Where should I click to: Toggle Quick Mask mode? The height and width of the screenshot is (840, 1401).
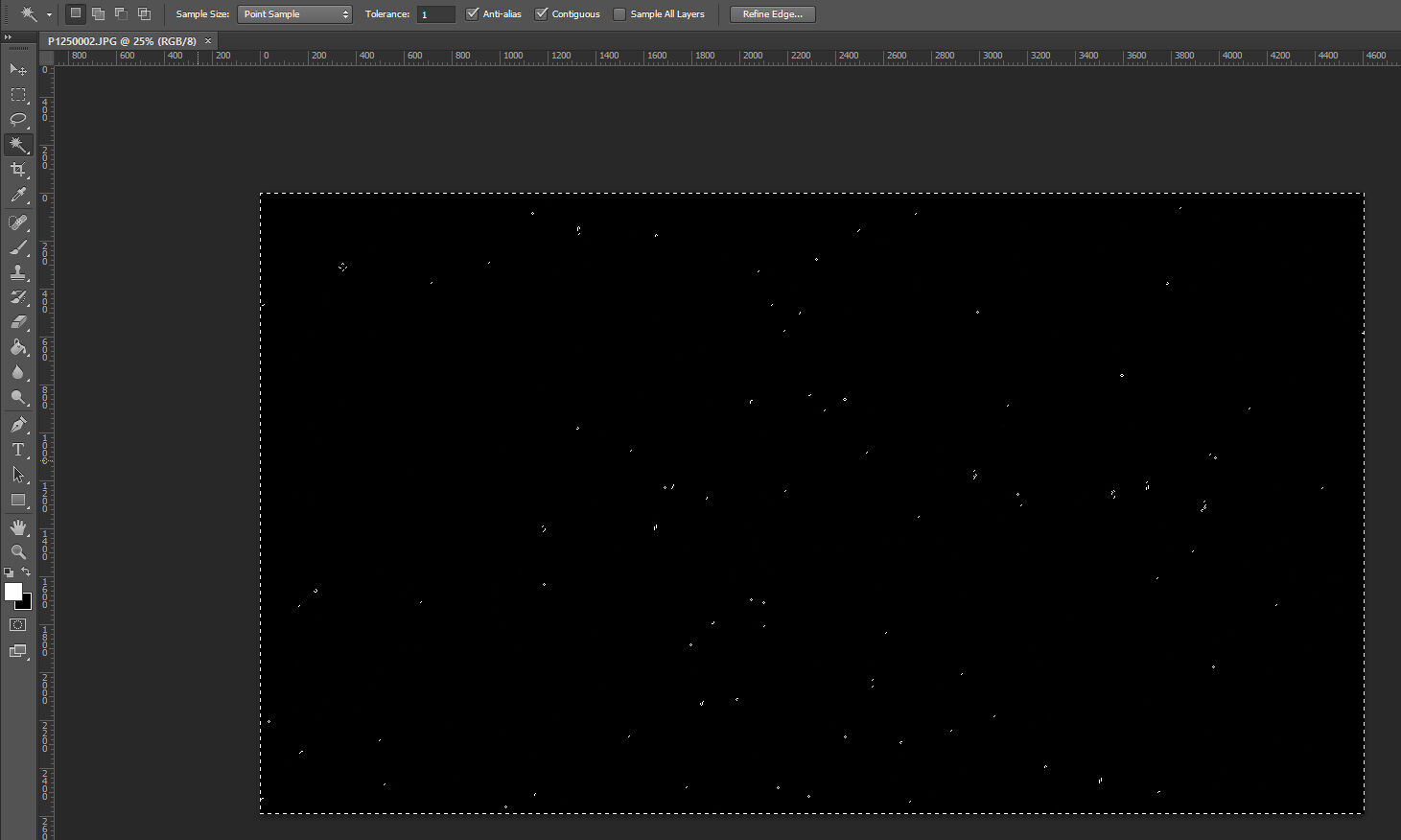[18, 624]
